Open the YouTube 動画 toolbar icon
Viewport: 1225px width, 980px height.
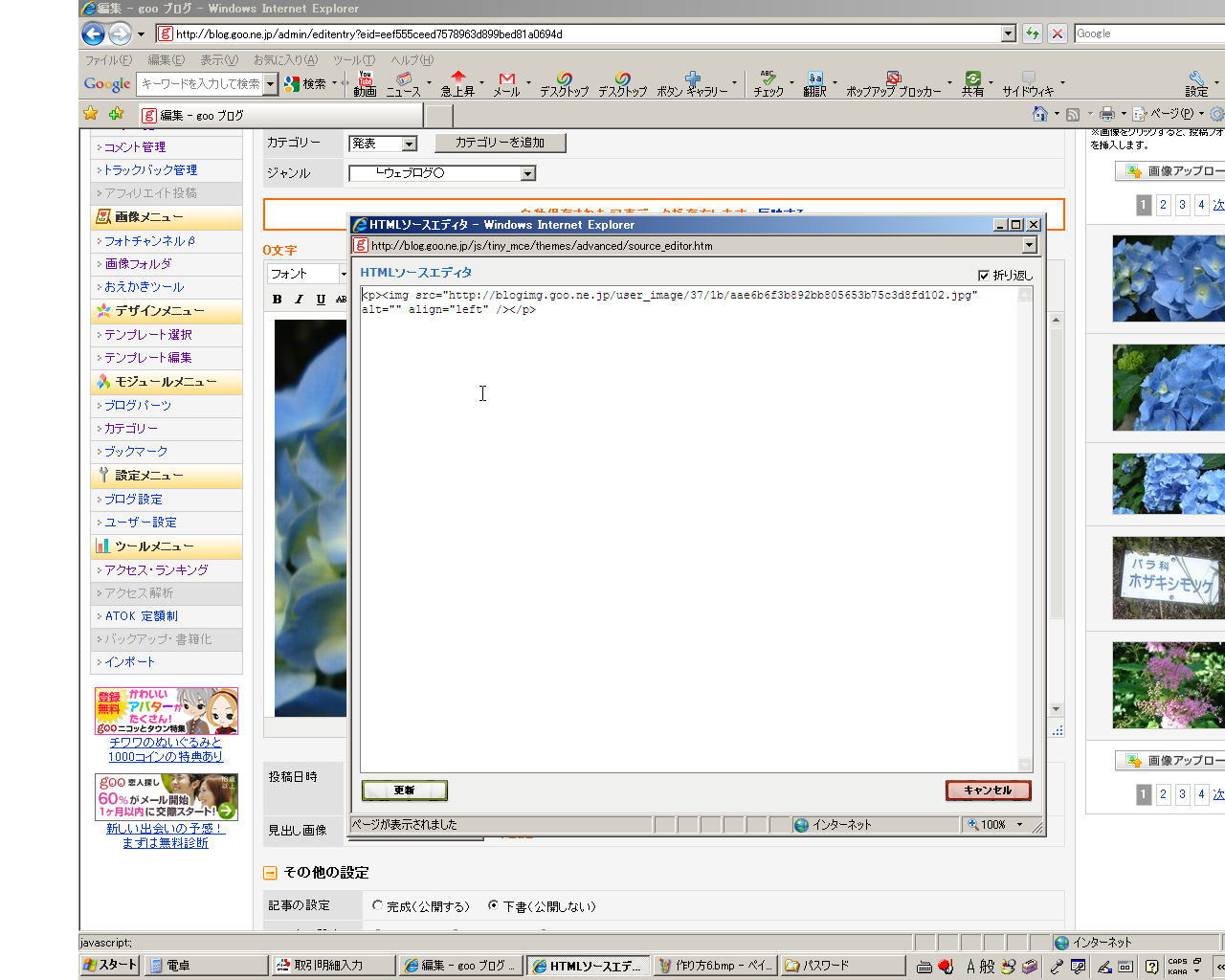point(365,83)
